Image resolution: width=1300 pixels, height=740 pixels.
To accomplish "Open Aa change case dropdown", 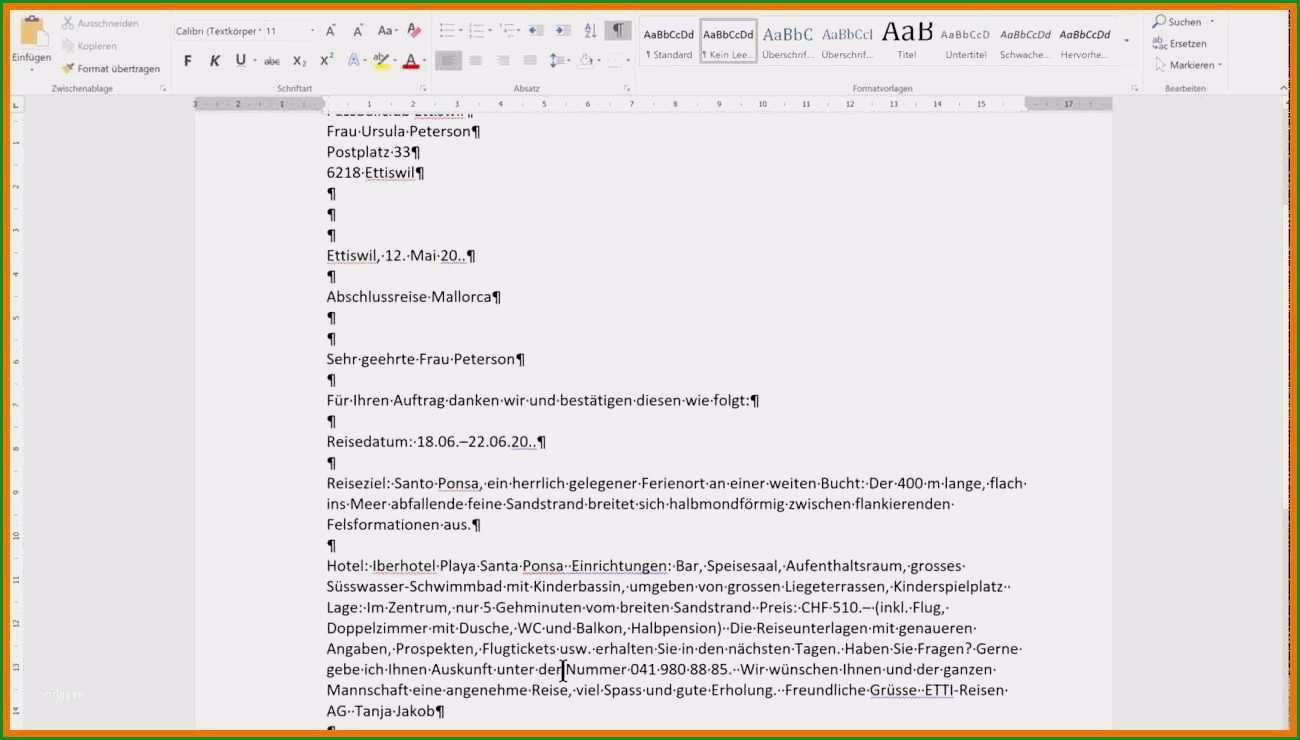I will coord(387,31).
